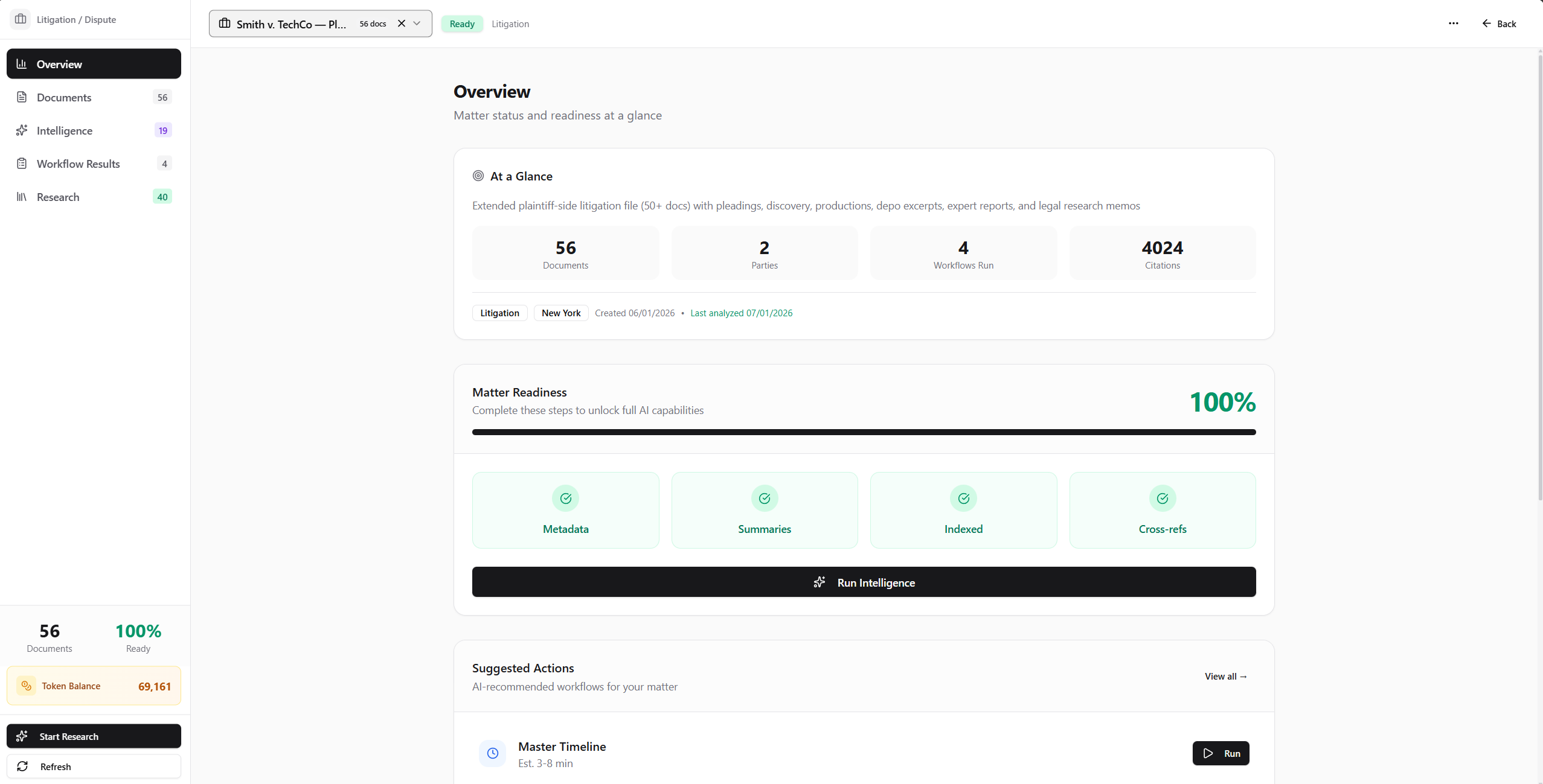Select the Litigation tab next to Ready badge
The image size is (1543, 784).
[x=510, y=24]
